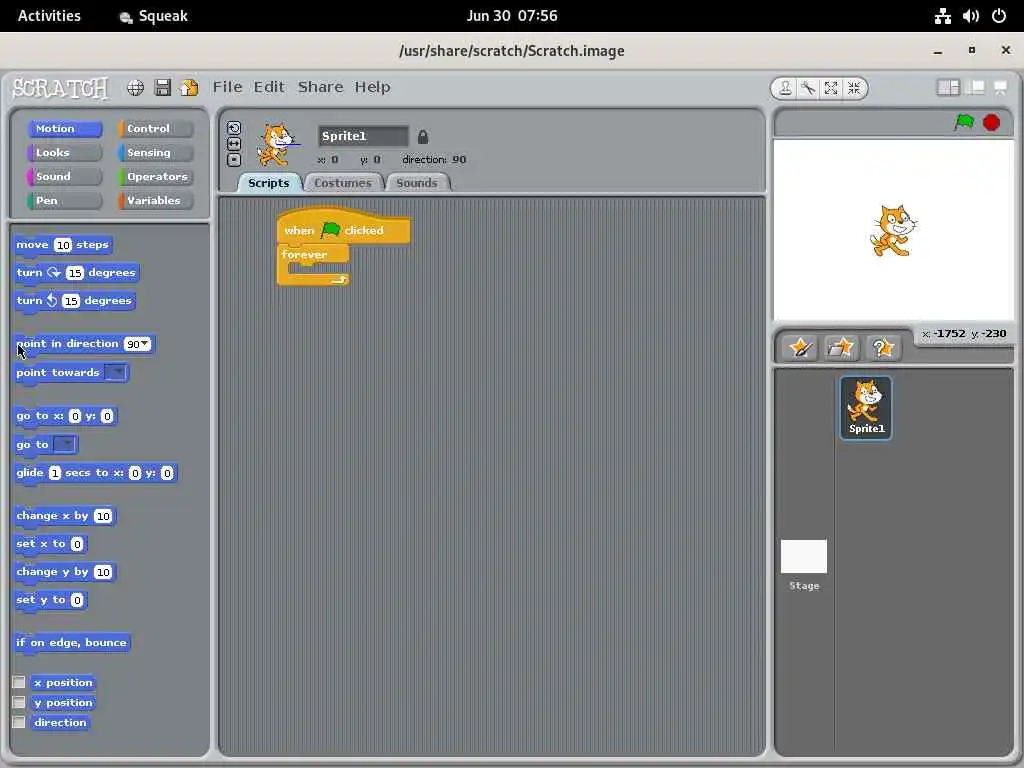Select the Looks block category
Image resolution: width=1024 pixels, height=768 pixels.
pyautogui.click(x=65, y=153)
